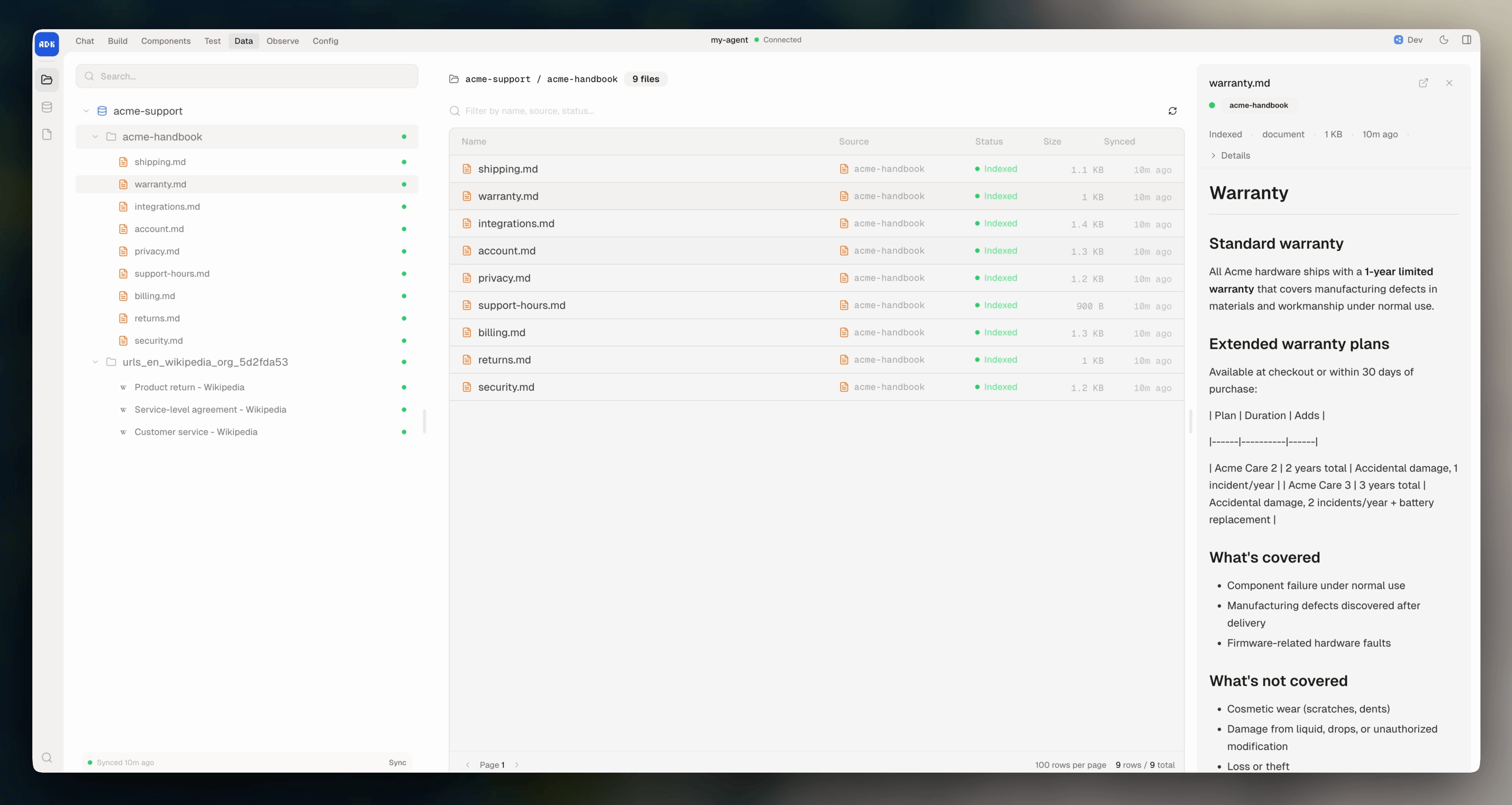Viewport: 1512px width, 805px height.
Task: Click file icon beside billing.md in table
Action: [x=467, y=332]
